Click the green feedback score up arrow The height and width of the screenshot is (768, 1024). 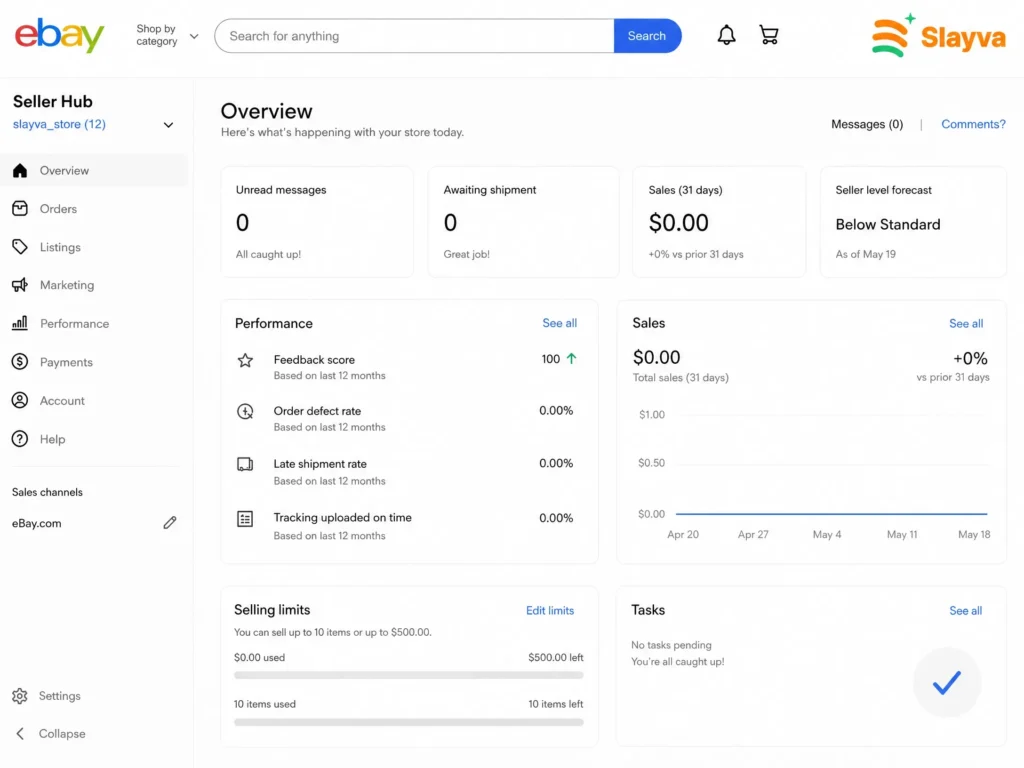(571, 359)
